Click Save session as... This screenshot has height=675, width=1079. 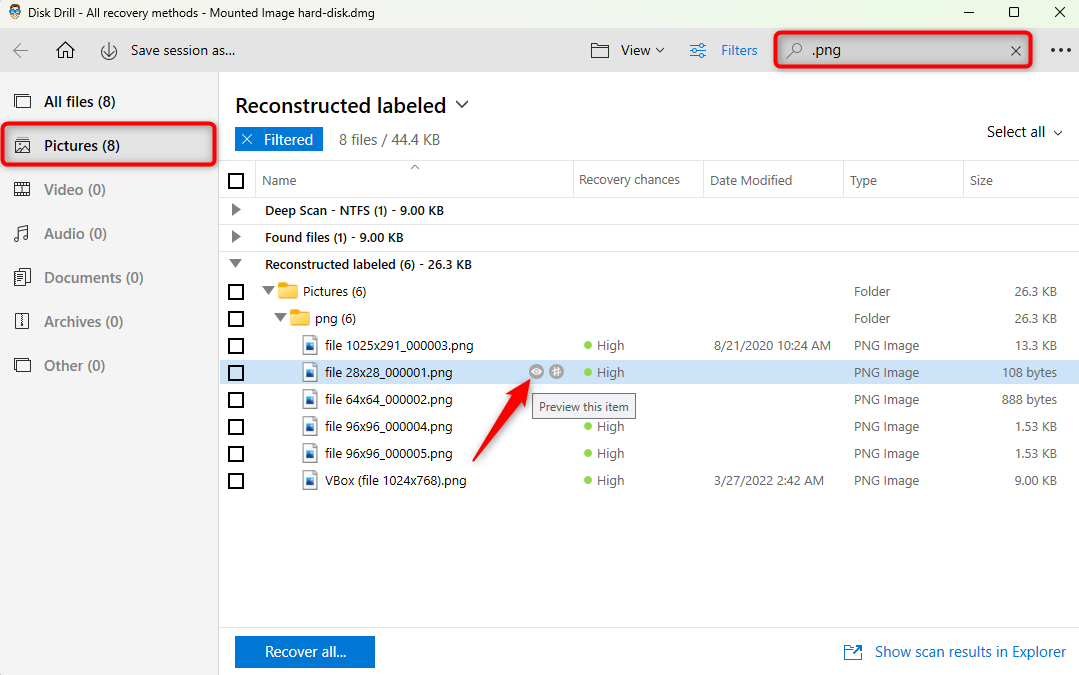click(183, 50)
